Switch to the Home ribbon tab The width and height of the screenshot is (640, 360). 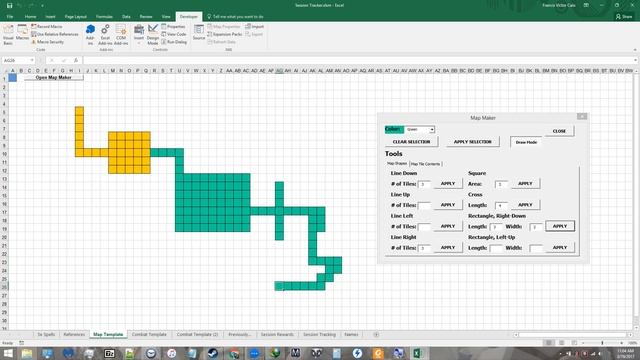(x=30, y=17)
